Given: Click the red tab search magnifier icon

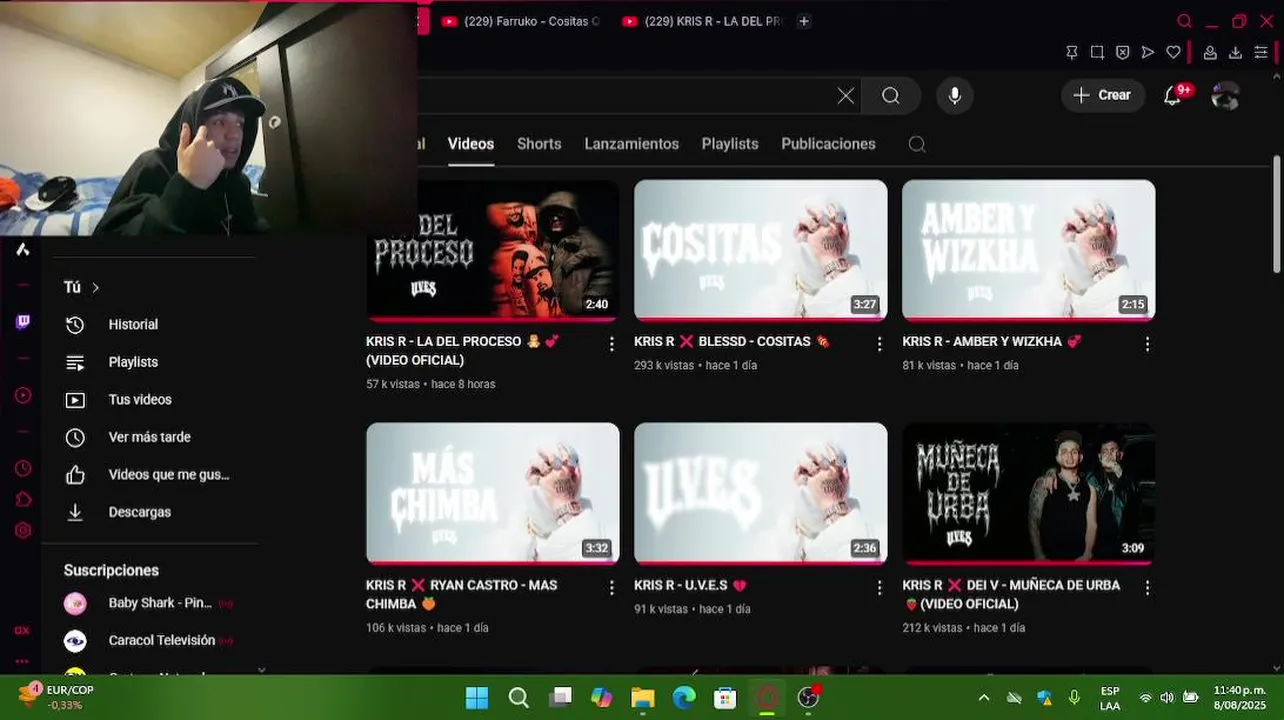Looking at the screenshot, I should coord(1184,21).
